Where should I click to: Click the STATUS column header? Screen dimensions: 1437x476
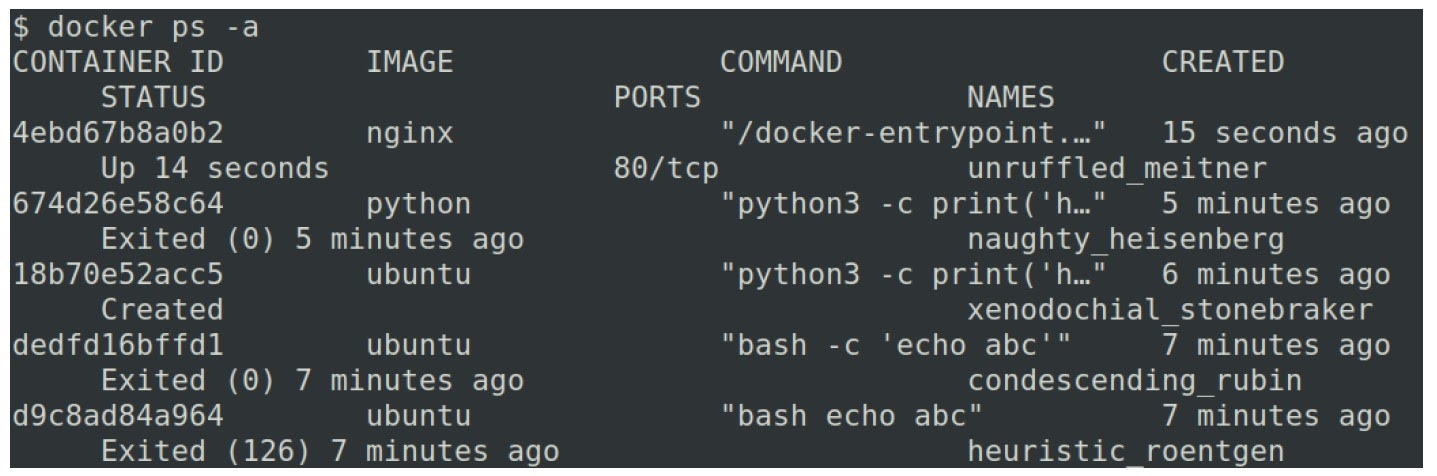click(153, 98)
